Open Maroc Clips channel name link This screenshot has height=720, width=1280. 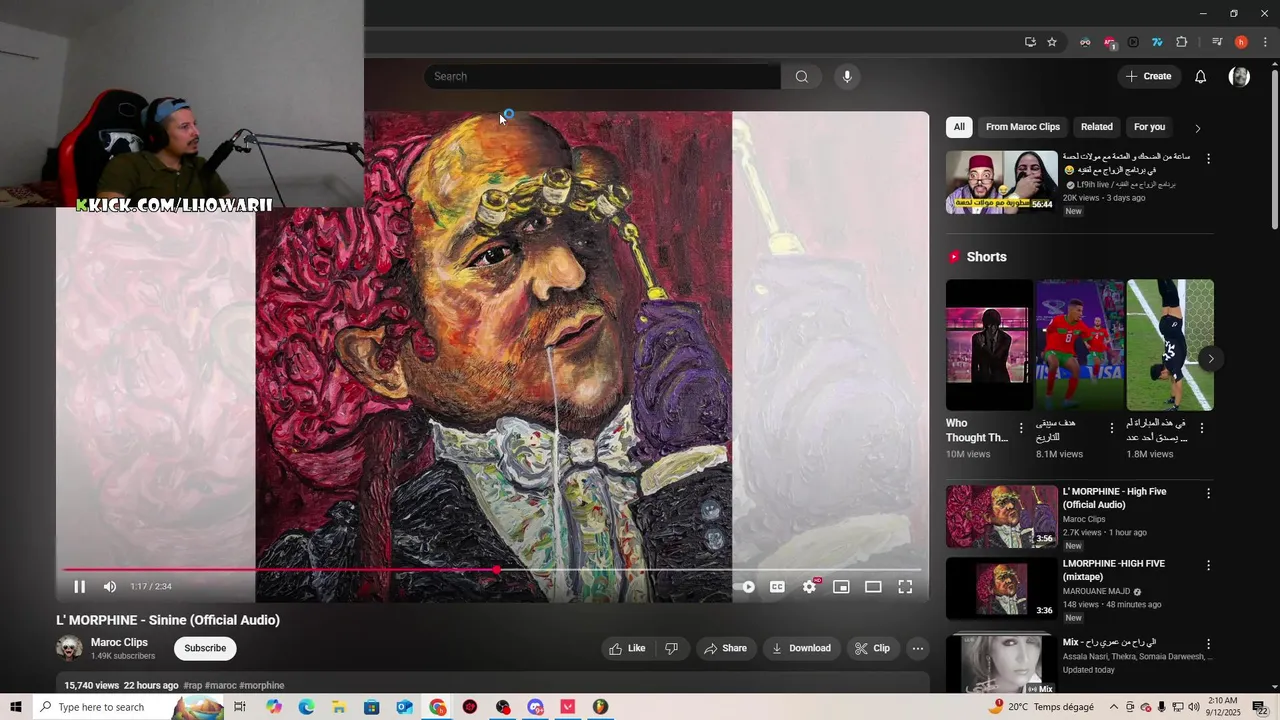click(x=119, y=642)
